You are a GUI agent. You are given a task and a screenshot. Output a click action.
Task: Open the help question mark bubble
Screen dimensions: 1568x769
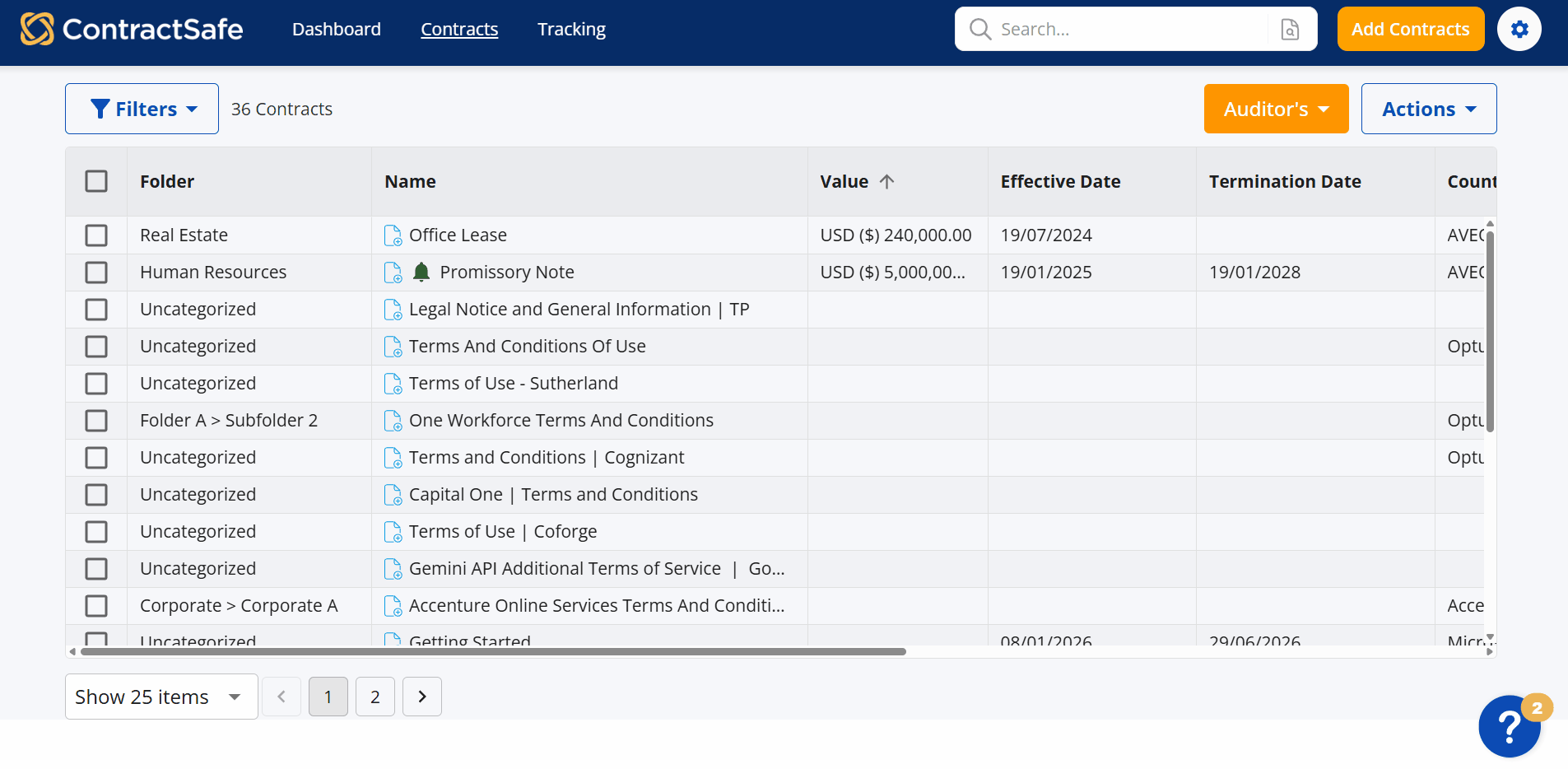(x=1509, y=725)
